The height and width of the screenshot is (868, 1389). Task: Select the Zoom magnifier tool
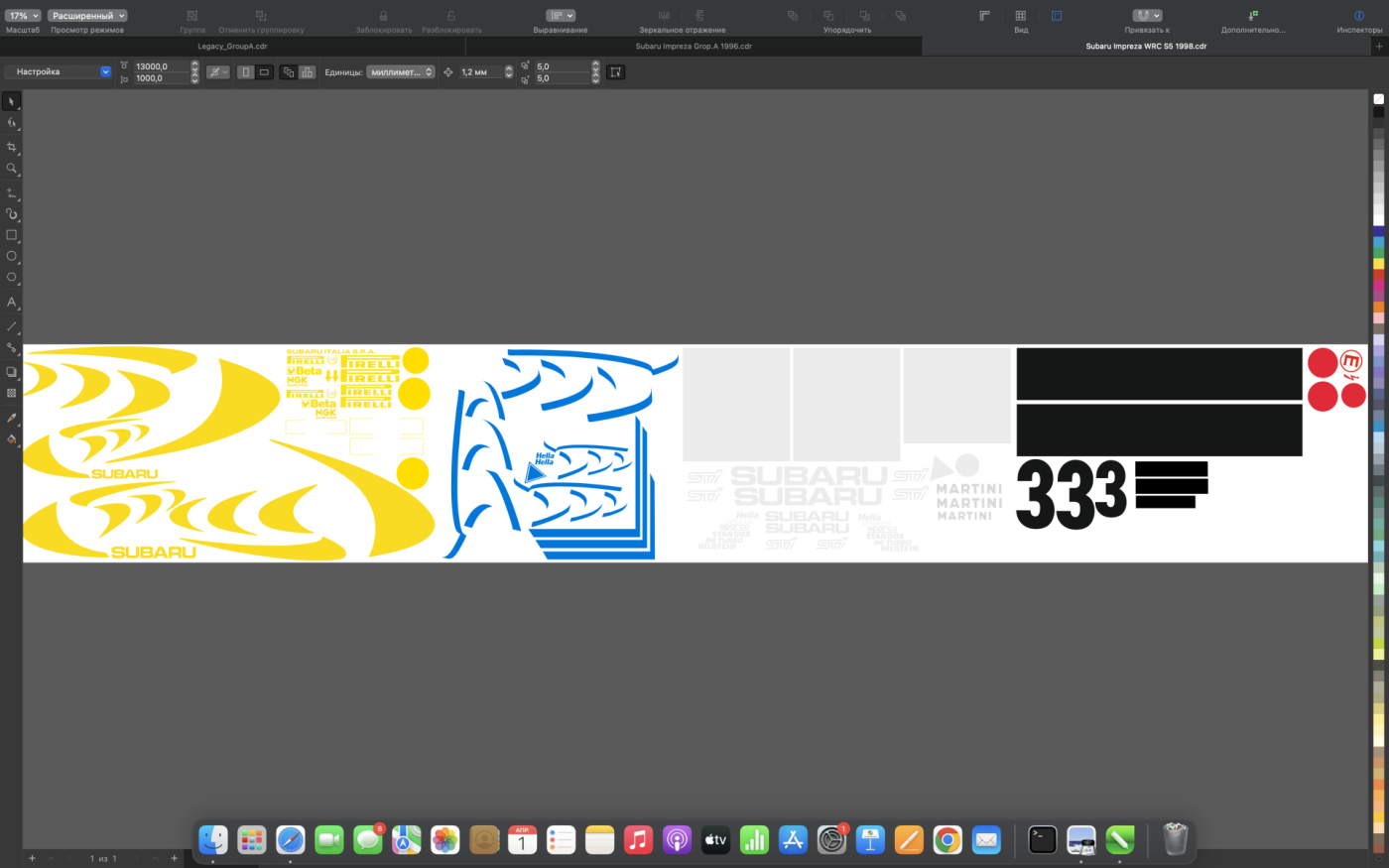point(12,169)
